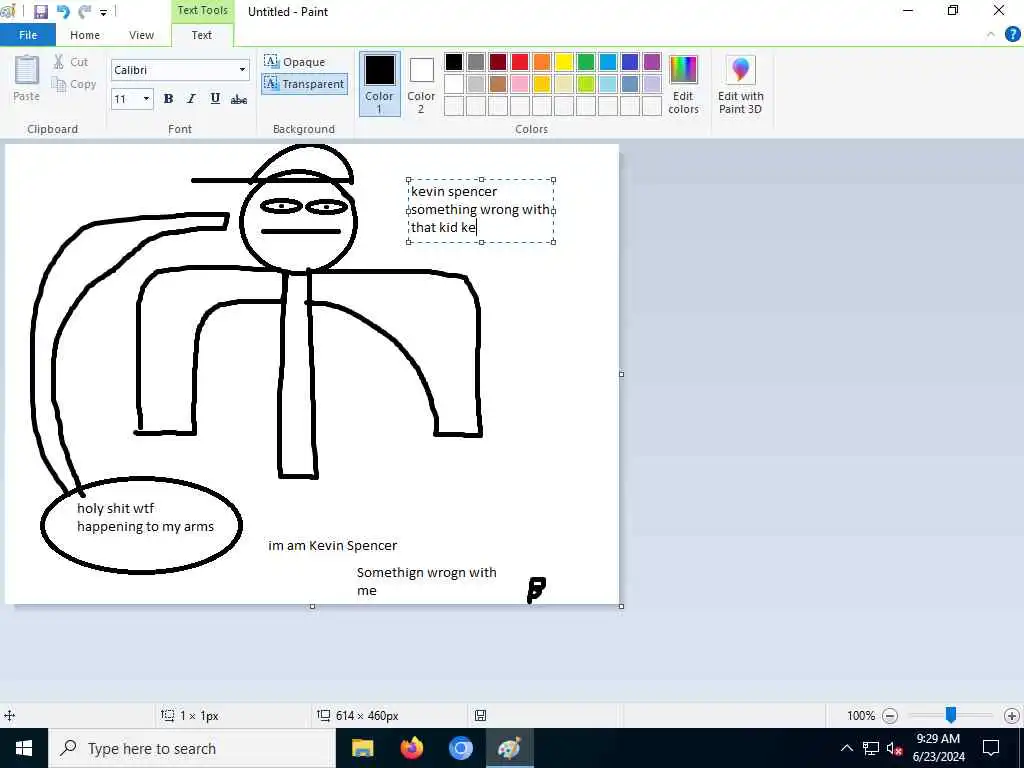This screenshot has width=1024, height=768.
Task: Select Color 1 foreground box
Action: [x=379, y=84]
